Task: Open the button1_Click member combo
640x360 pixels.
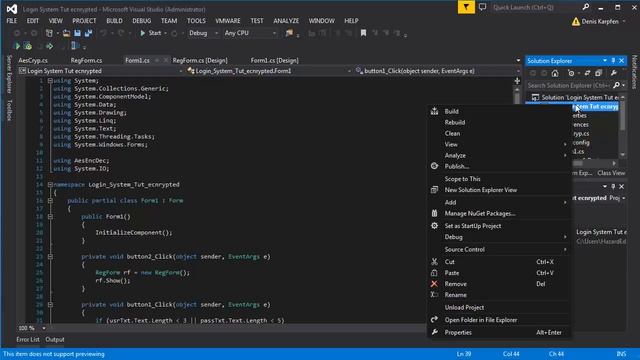Action: click(x=437, y=71)
